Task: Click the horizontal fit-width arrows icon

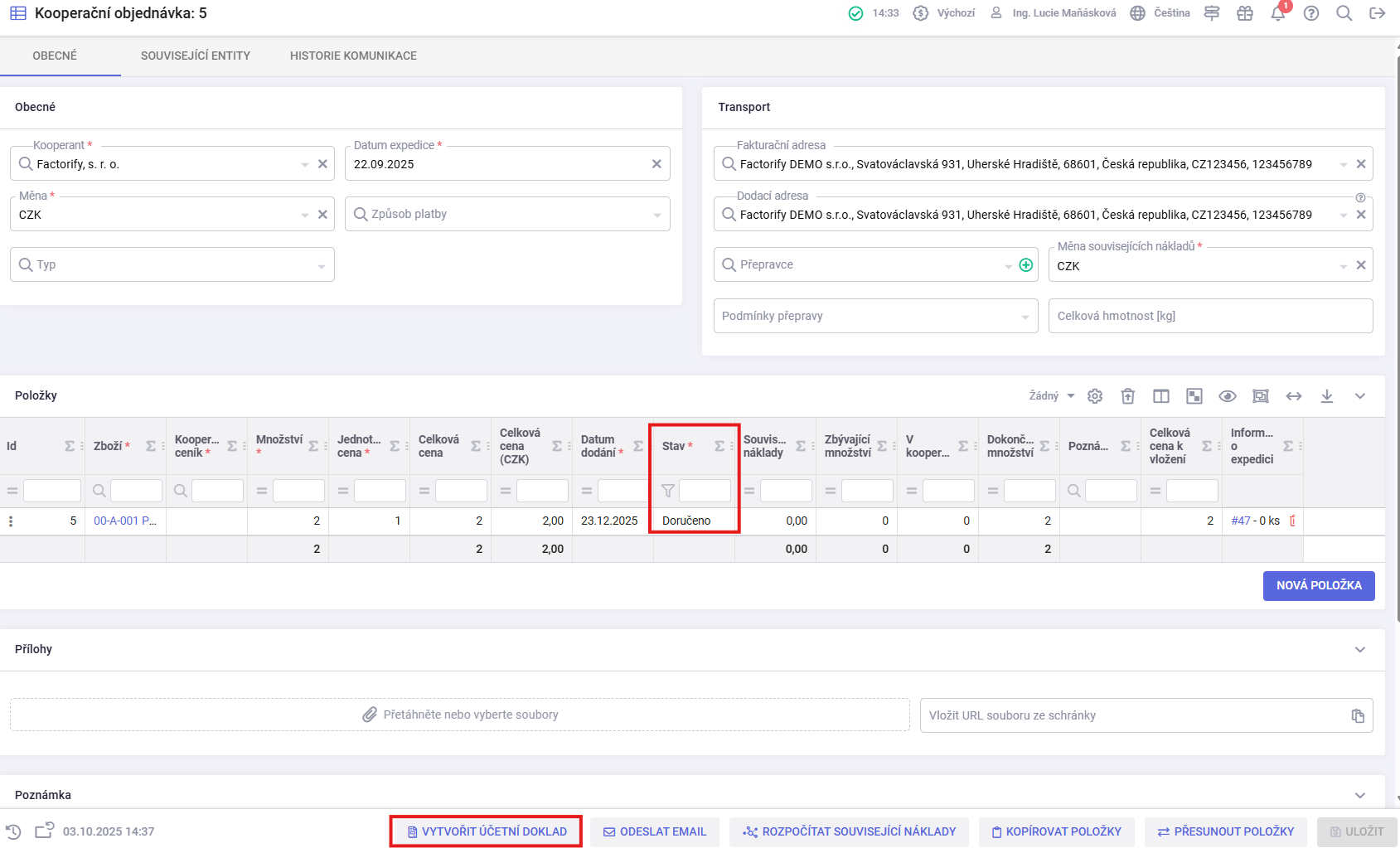Action: coord(1293,396)
